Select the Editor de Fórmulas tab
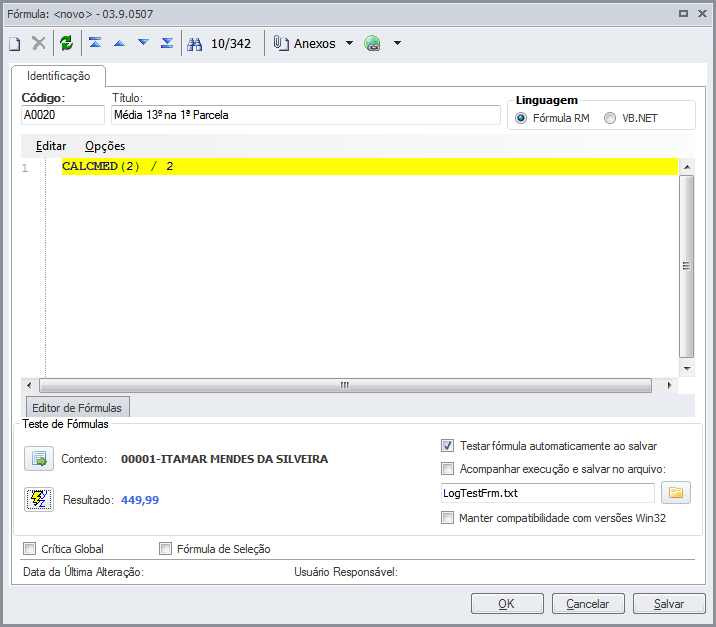 pyautogui.click(x=77, y=407)
